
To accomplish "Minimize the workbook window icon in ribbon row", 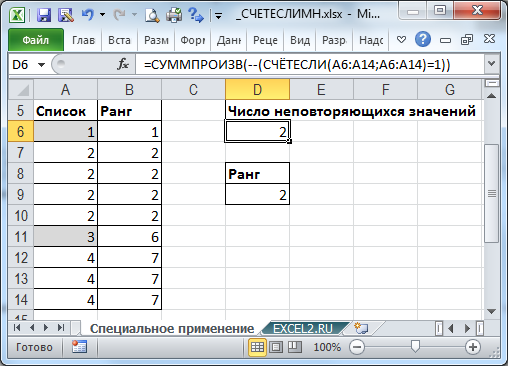I will [445, 40].
